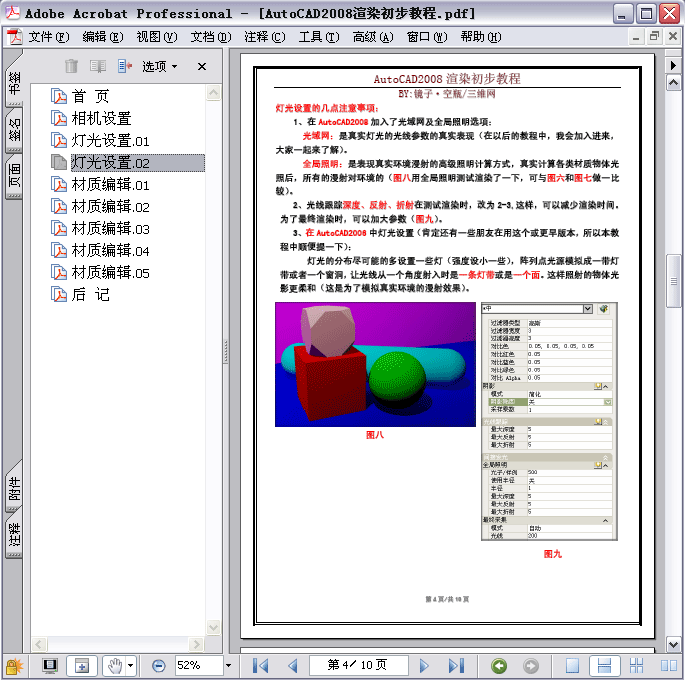Viewport: 685px width, 680px height.
Task: Go to the first page
Action: pos(261,666)
